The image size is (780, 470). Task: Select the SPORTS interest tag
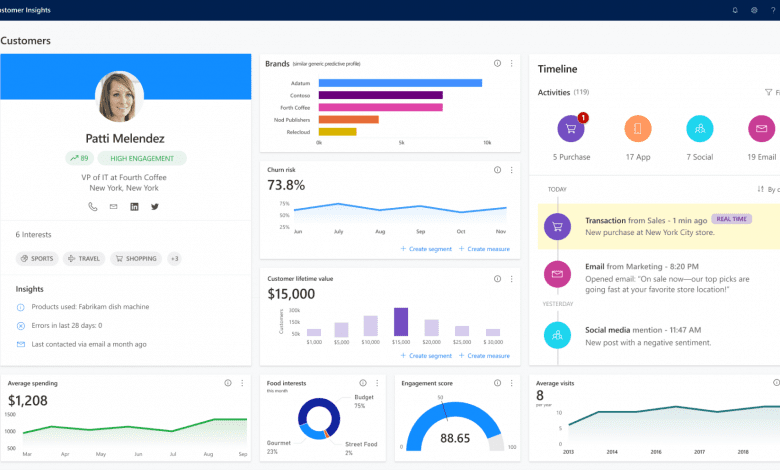(37, 259)
